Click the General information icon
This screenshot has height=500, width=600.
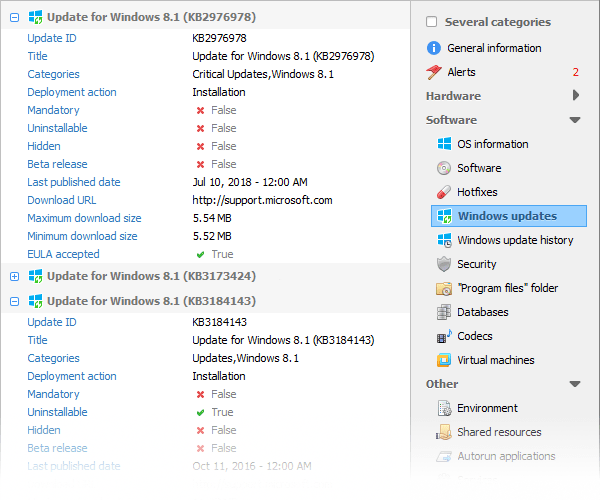pyautogui.click(x=433, y=48)
